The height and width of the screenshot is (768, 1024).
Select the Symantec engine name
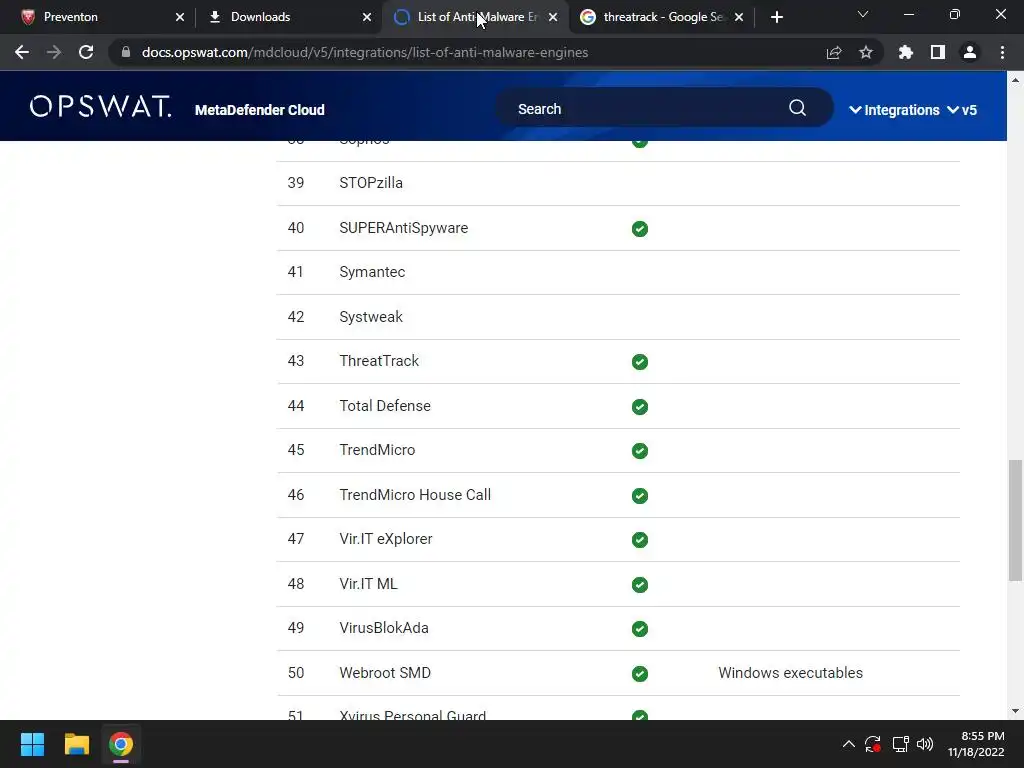(x=372, y=272)
